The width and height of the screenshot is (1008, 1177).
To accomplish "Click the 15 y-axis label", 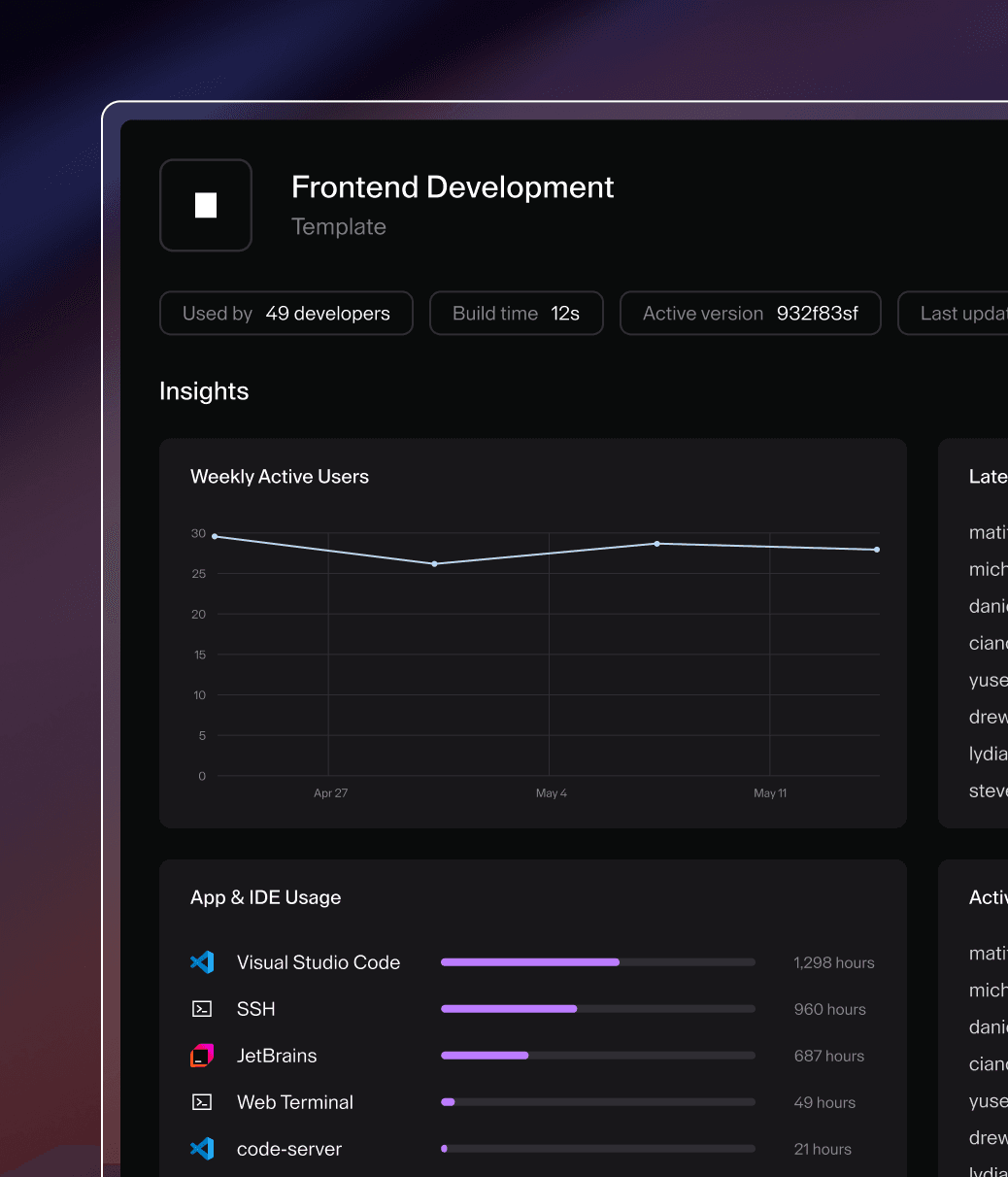I will point(199,655).
